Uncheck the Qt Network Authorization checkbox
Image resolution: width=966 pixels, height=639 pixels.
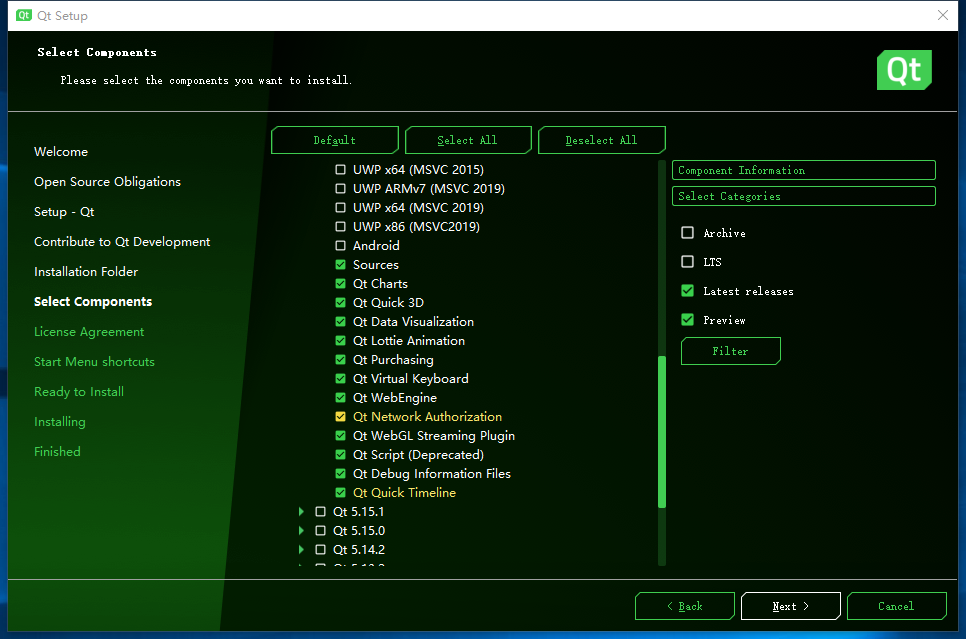tap(340, 417)
